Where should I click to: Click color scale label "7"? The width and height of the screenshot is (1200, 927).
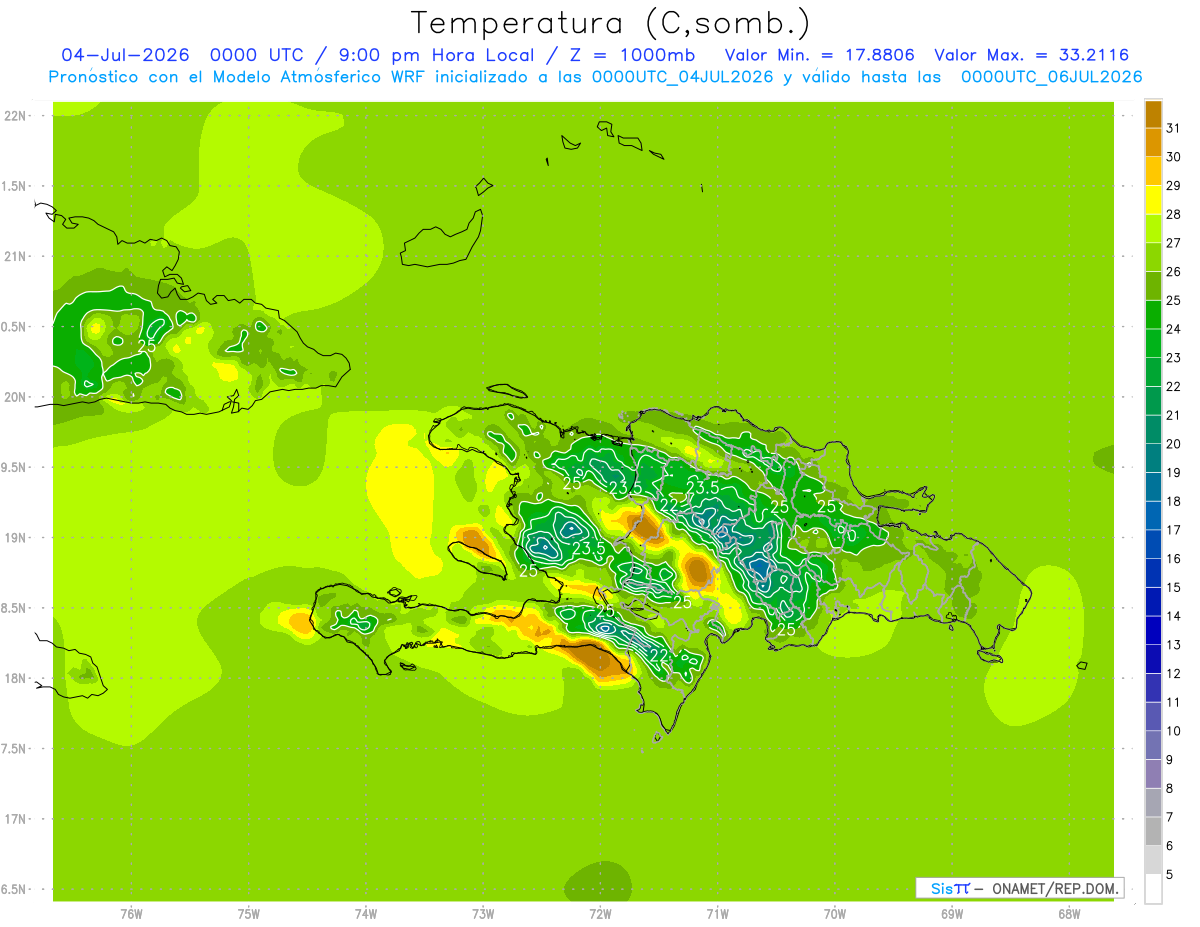1169,817
